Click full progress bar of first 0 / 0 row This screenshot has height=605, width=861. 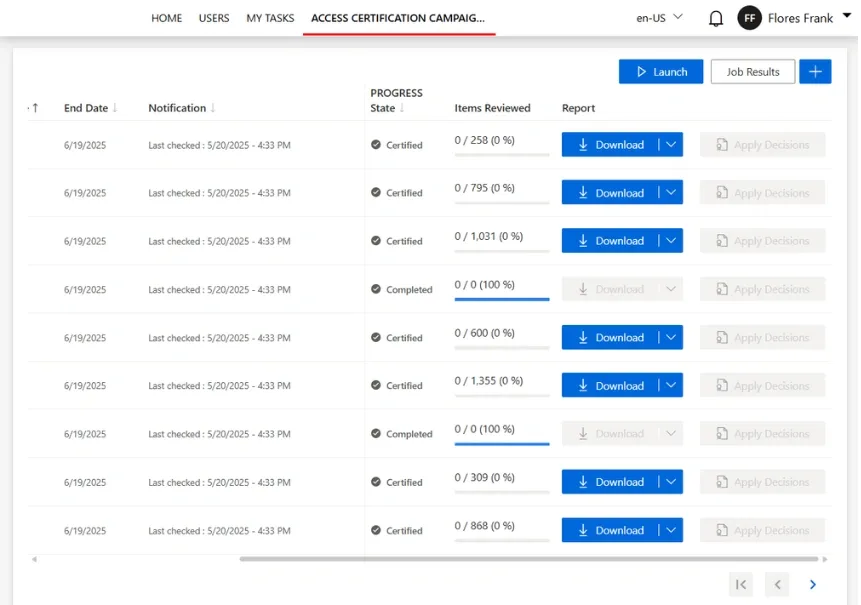(x=504, y=300)
